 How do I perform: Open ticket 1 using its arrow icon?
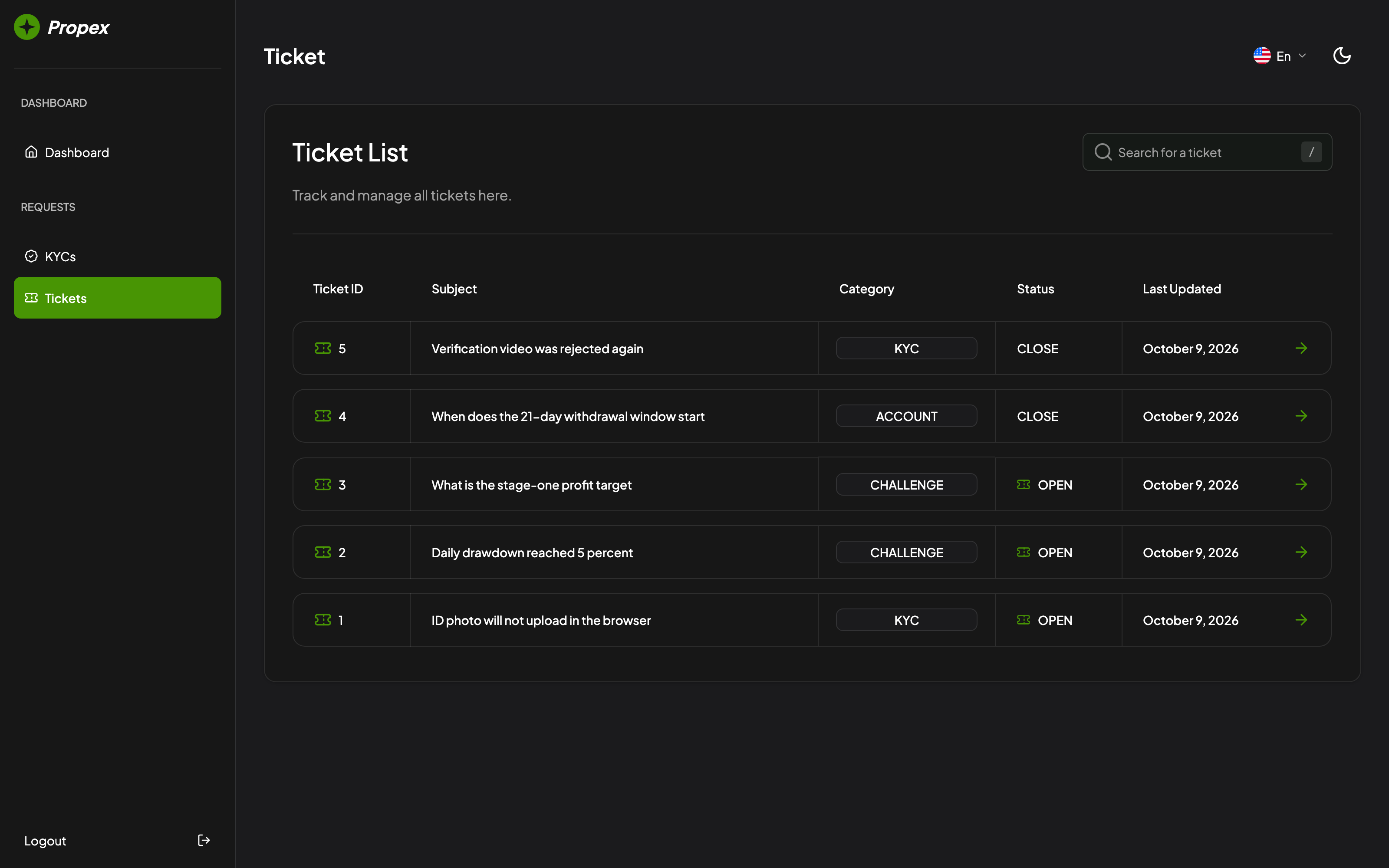[x=1301, y=620]
